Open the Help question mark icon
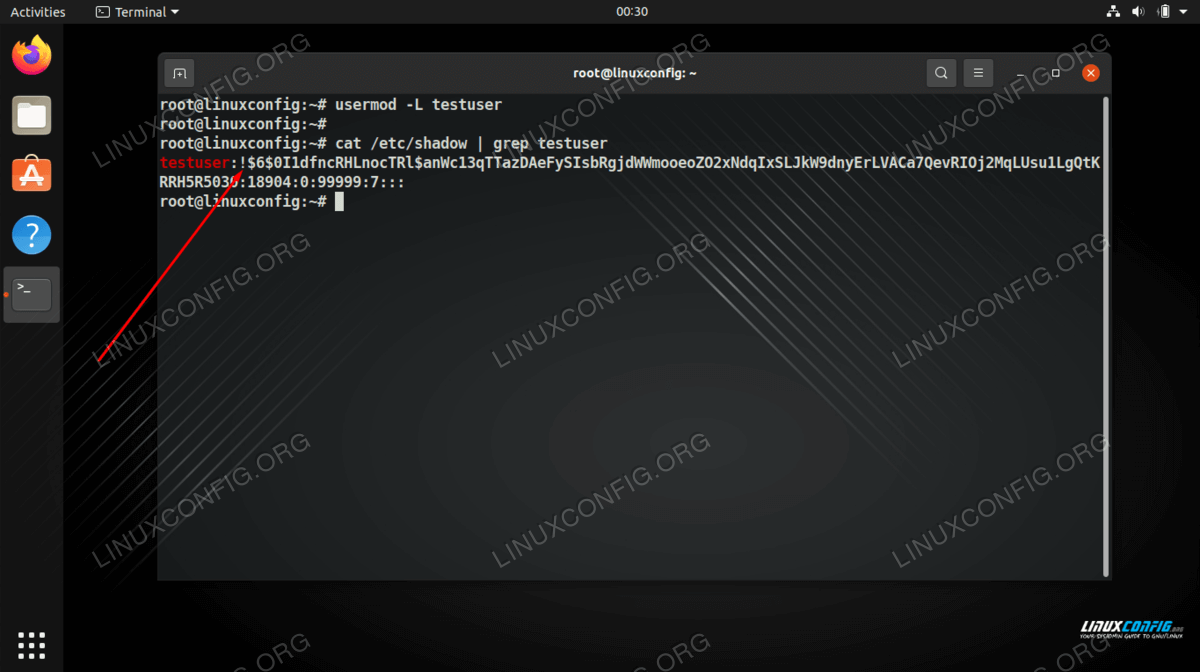This screenshot has height=672, width=1200. (32, 235)
